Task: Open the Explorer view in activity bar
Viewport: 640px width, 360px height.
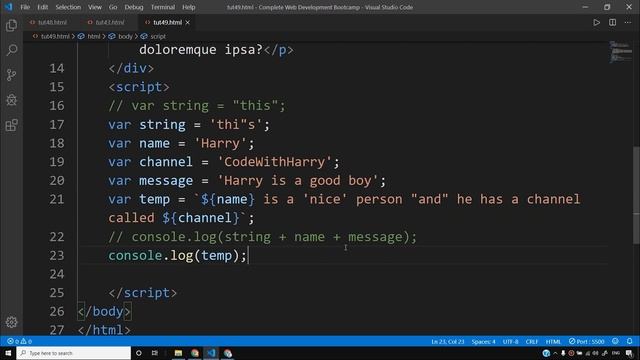Action: 11,25
